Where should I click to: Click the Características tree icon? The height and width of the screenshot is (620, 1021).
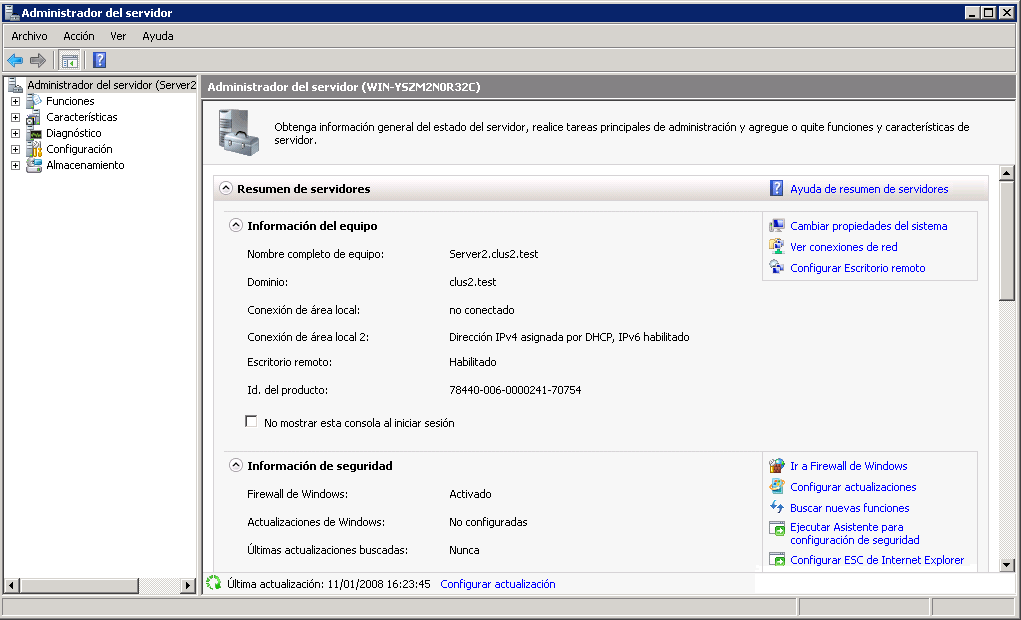click(34, 117)
